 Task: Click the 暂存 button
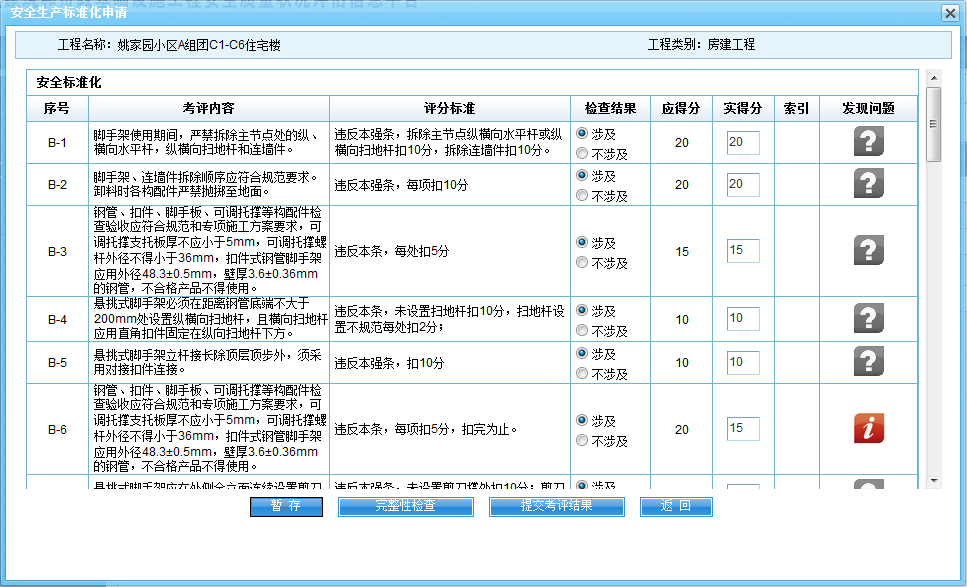(286, 506)
